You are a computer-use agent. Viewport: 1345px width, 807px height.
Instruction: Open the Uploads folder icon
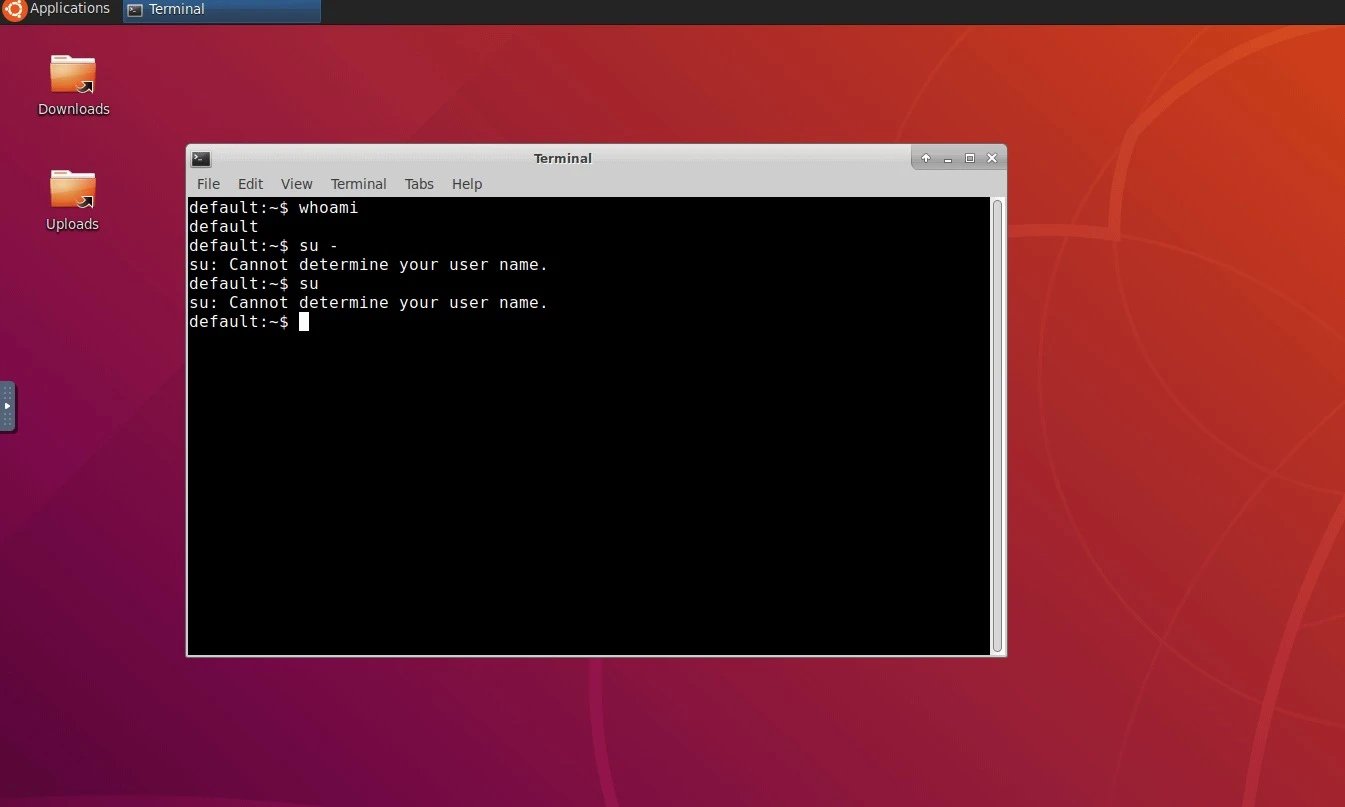click(73, 189)
